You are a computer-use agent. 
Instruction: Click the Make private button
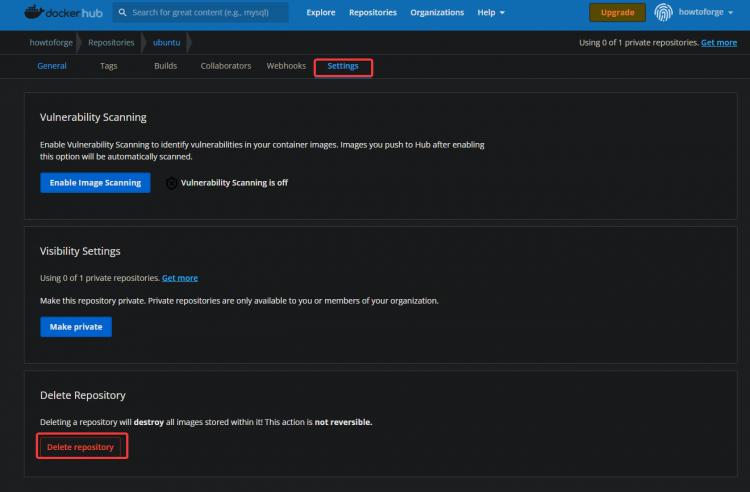pos(76,327)
